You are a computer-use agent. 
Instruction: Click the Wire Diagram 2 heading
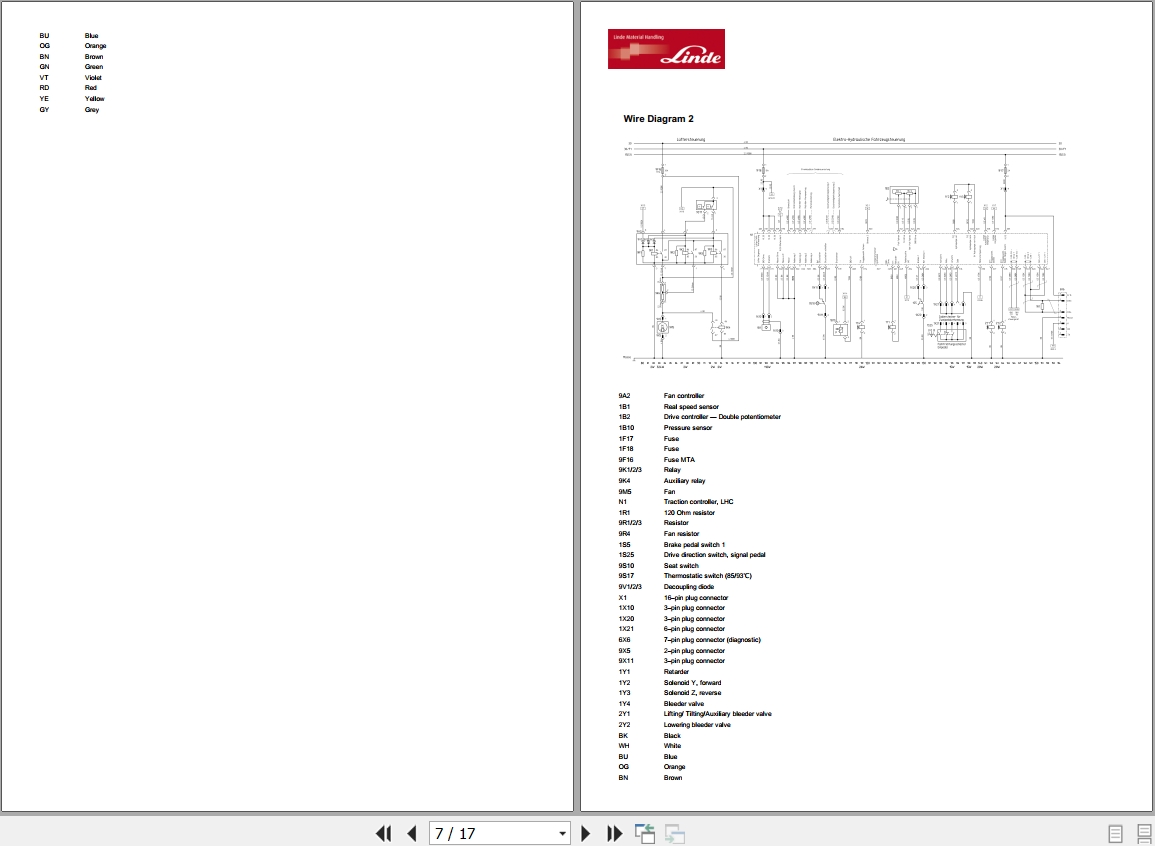(658, 119)
